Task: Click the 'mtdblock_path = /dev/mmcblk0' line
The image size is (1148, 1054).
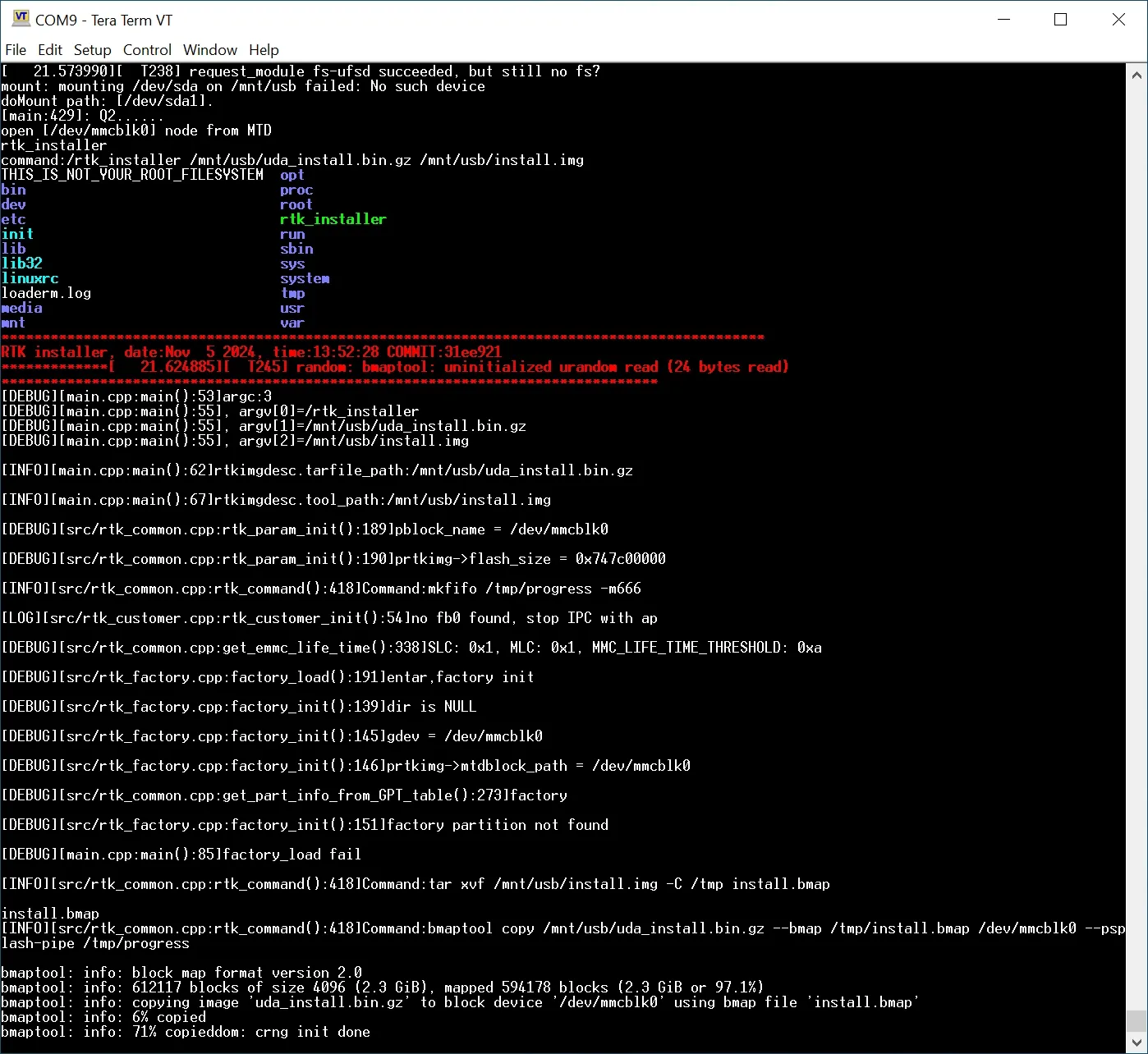Action: point(346,766)
